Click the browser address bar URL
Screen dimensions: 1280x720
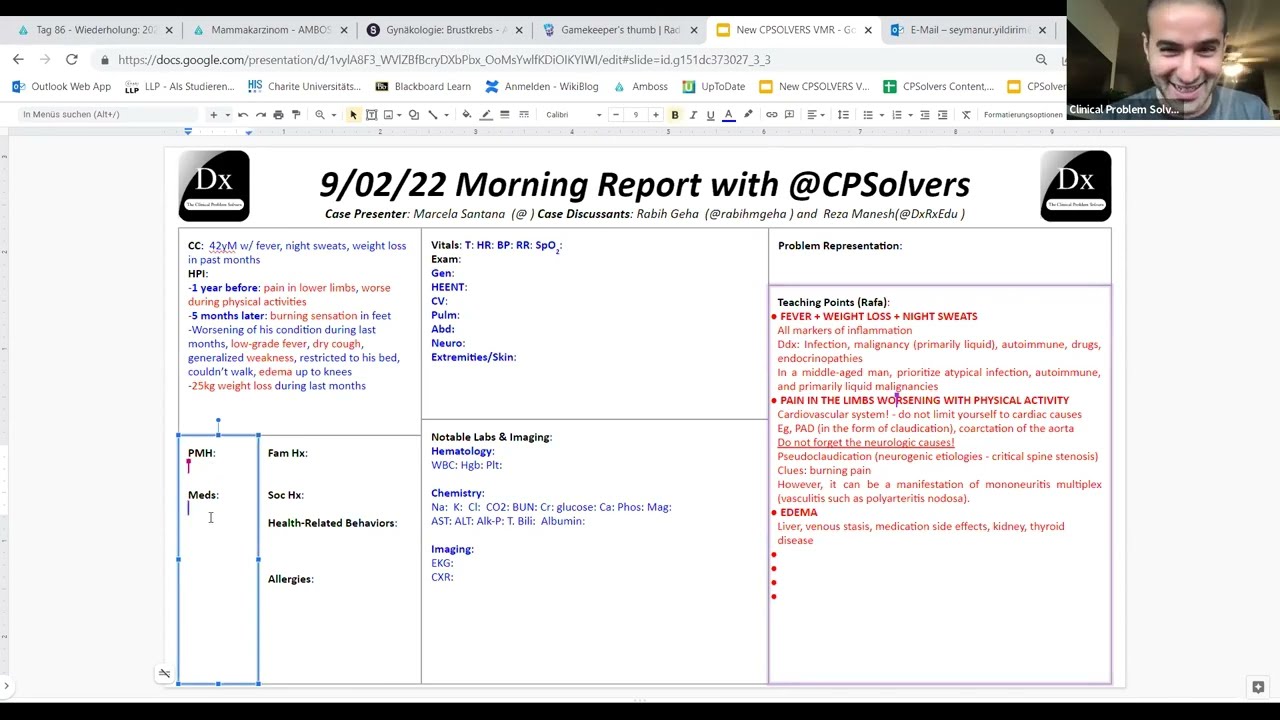click(444, 60)
